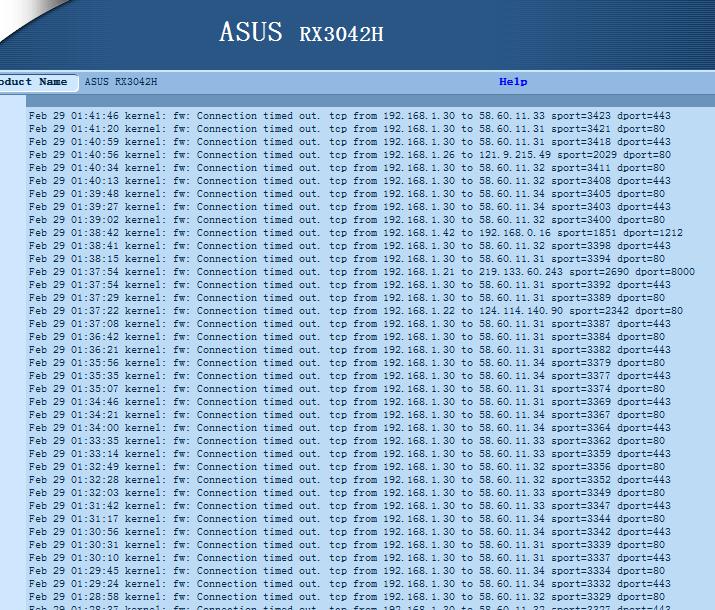Select the log entry at 01:39:48
Viewport: 715px width, 610px height.
347,194
